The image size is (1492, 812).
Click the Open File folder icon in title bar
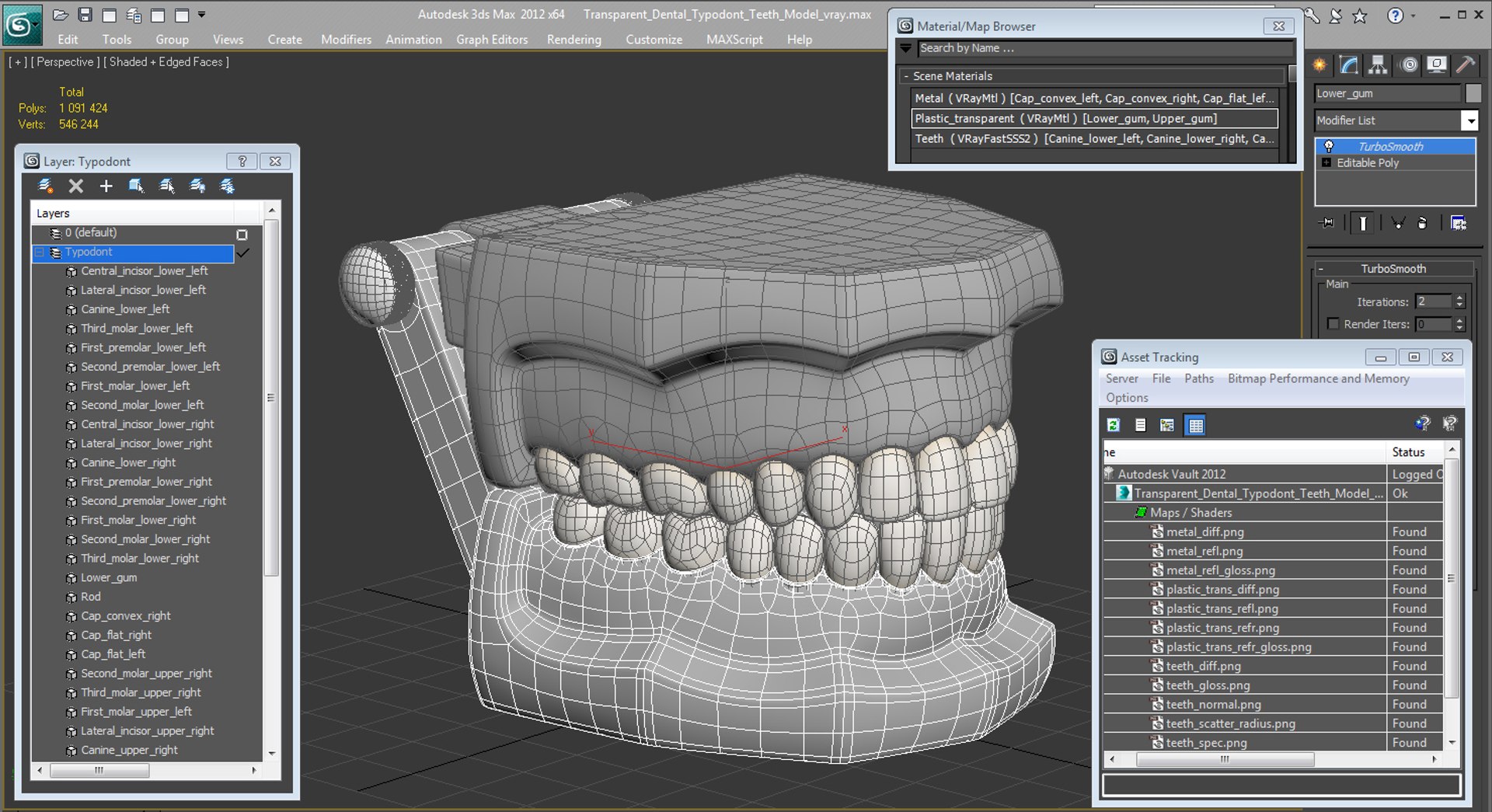coord(60,15)
